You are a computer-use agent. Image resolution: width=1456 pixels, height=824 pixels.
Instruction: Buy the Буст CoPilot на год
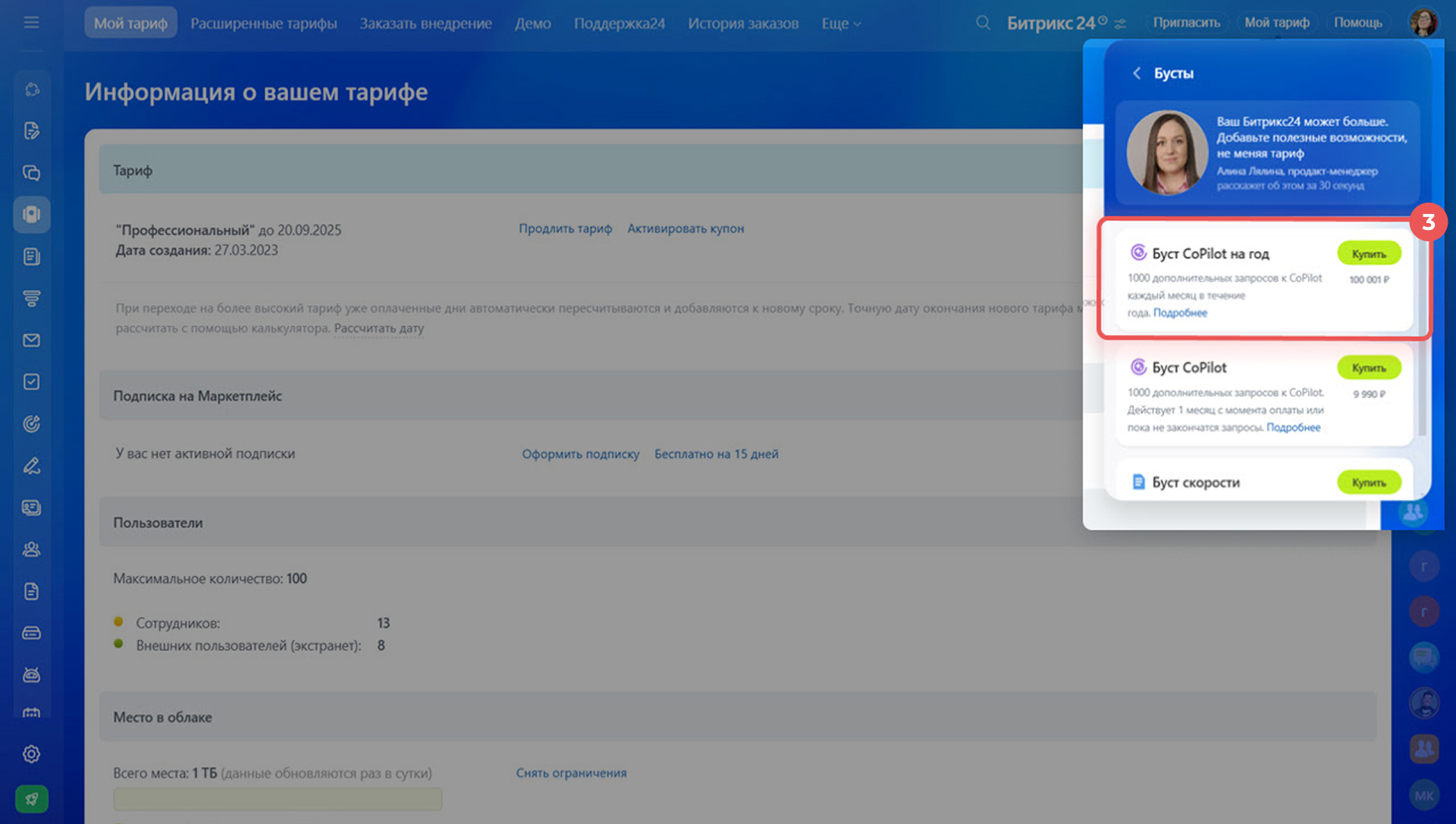click(x=1368, y=254)
